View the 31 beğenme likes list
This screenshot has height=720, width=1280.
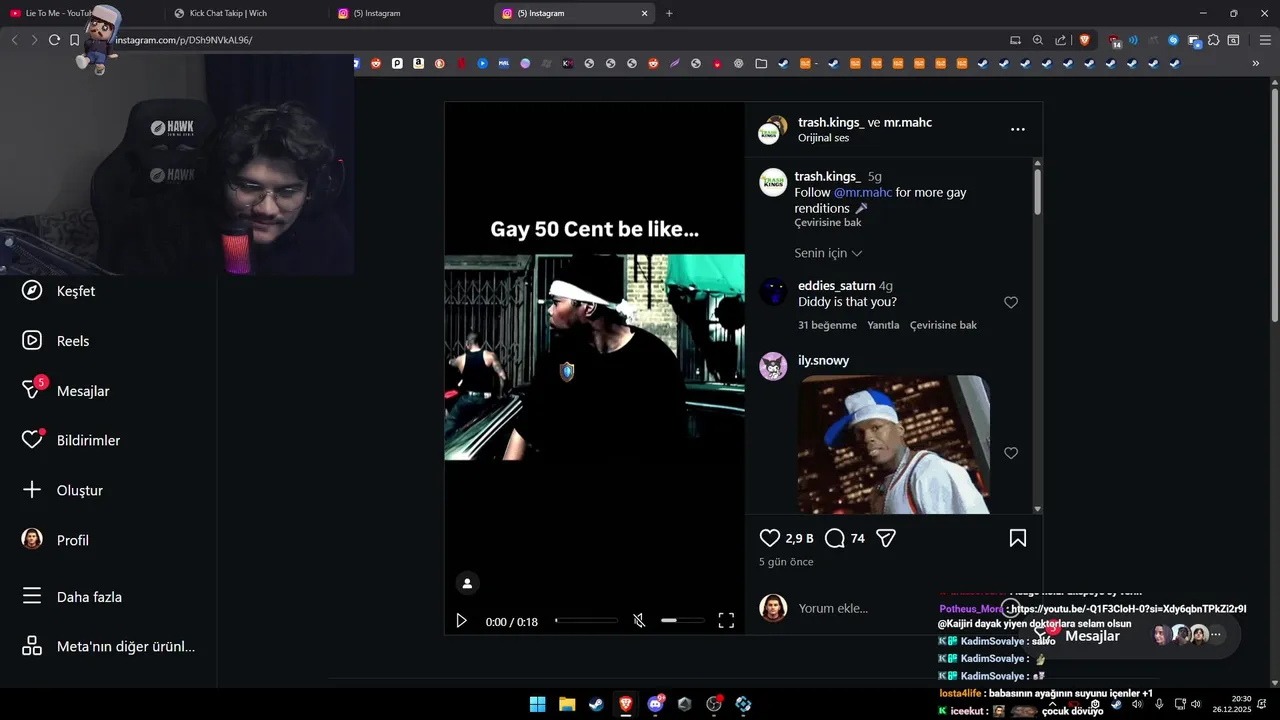tap(827, 325)
